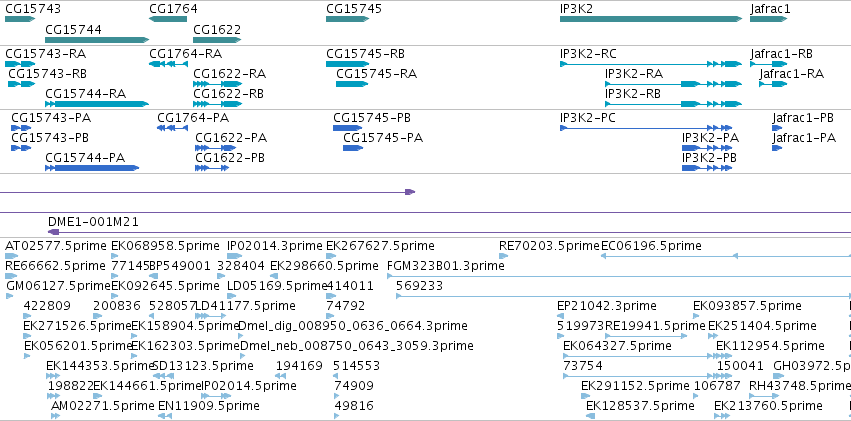Click the long IP3K2 gene bar
Screen dimensions: 851x421
coord(651,19)
